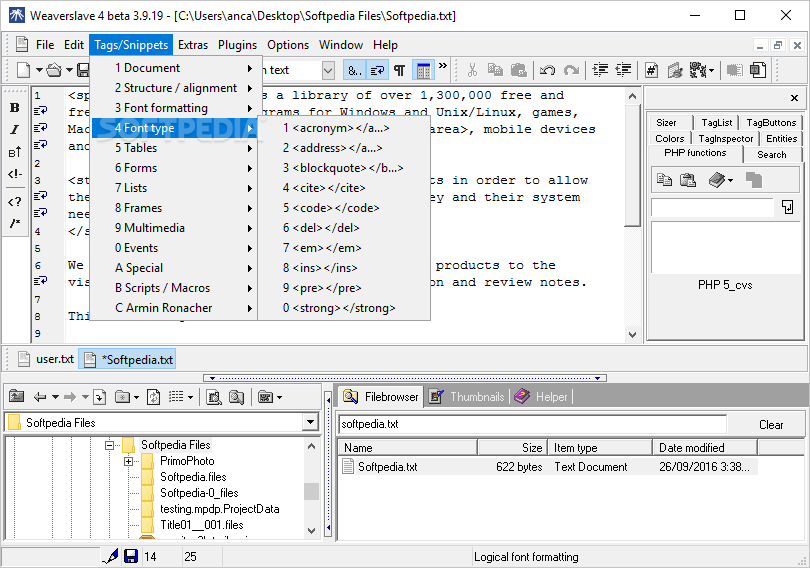The height and width of the screenshot is (568, 810).
Task: Click the pen edit icon in status bar
Action: click(x=110, y=556)
